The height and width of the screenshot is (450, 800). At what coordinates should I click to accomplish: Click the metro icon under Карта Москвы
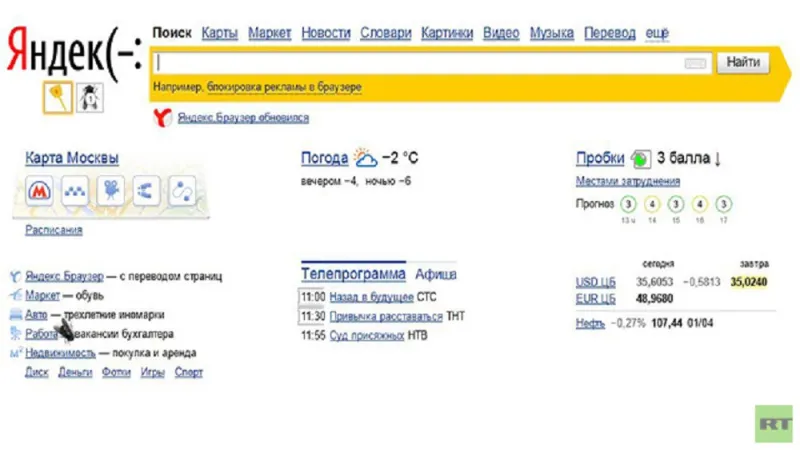(x=41, y=190)
